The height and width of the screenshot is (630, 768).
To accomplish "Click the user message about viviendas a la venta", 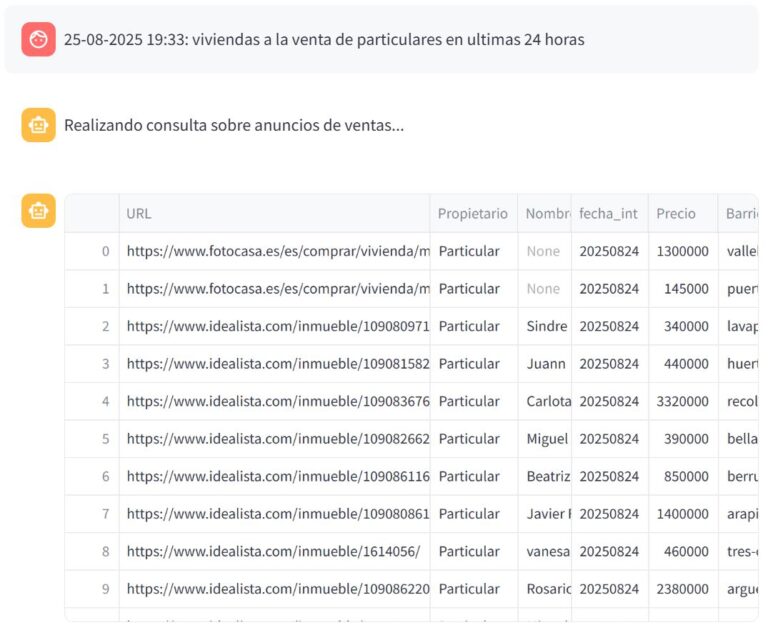I will 324,40.
